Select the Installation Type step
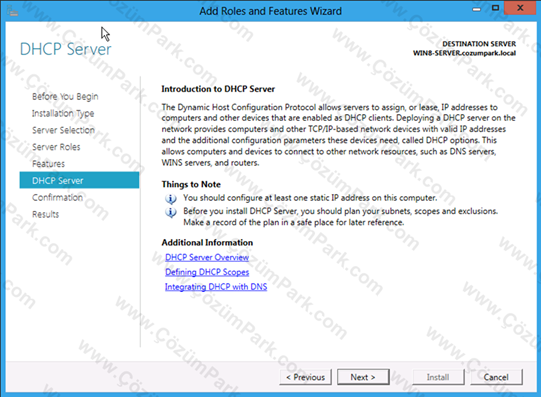Image resolution: width=541 pixels, height=397 pixels. 63,113
